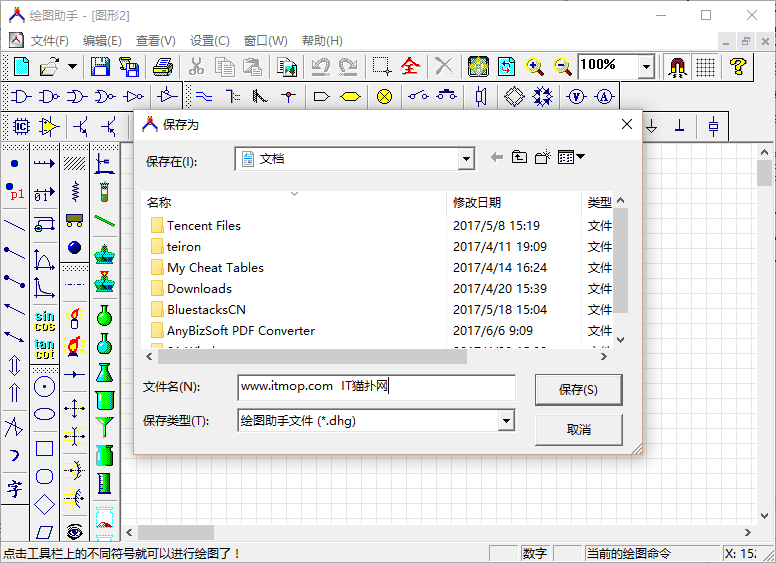Select the ammeter (A) symbol

(x=604, y=96)
